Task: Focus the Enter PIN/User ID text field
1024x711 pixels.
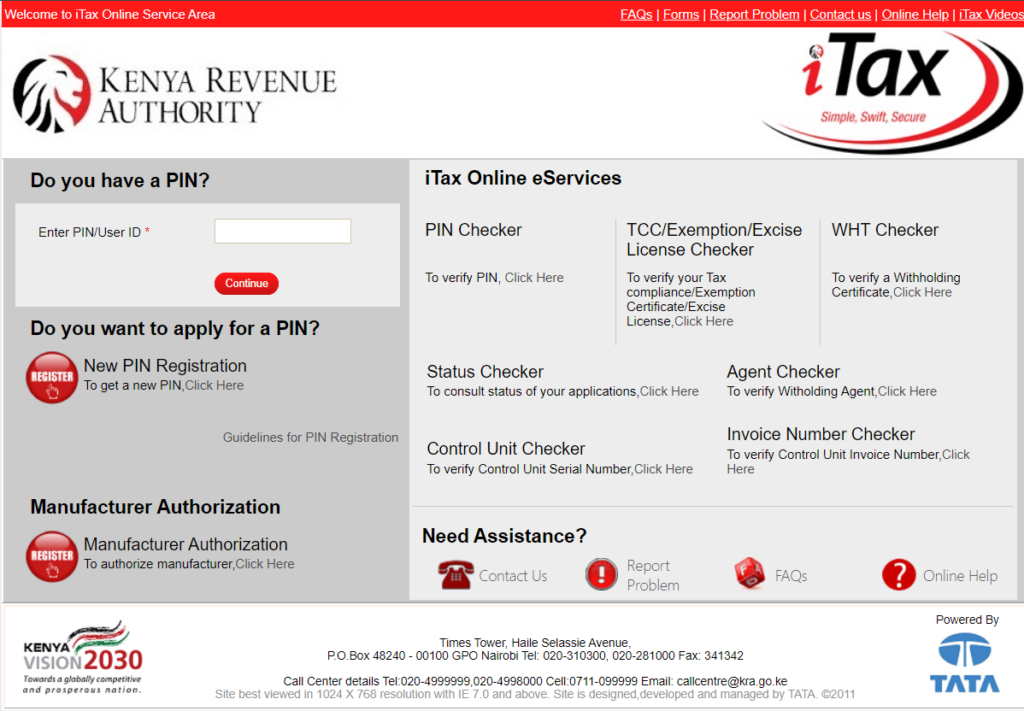Action: [x=283, y=231]
